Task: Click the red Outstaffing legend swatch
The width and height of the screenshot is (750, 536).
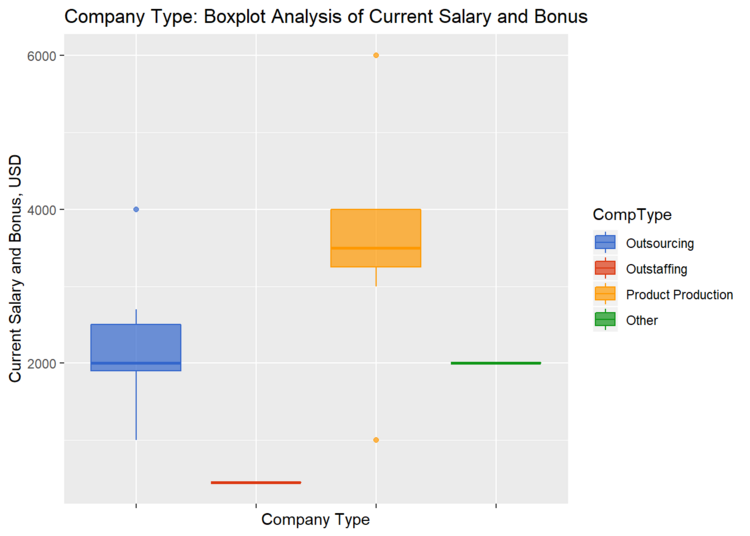Action: coord(605,268)
